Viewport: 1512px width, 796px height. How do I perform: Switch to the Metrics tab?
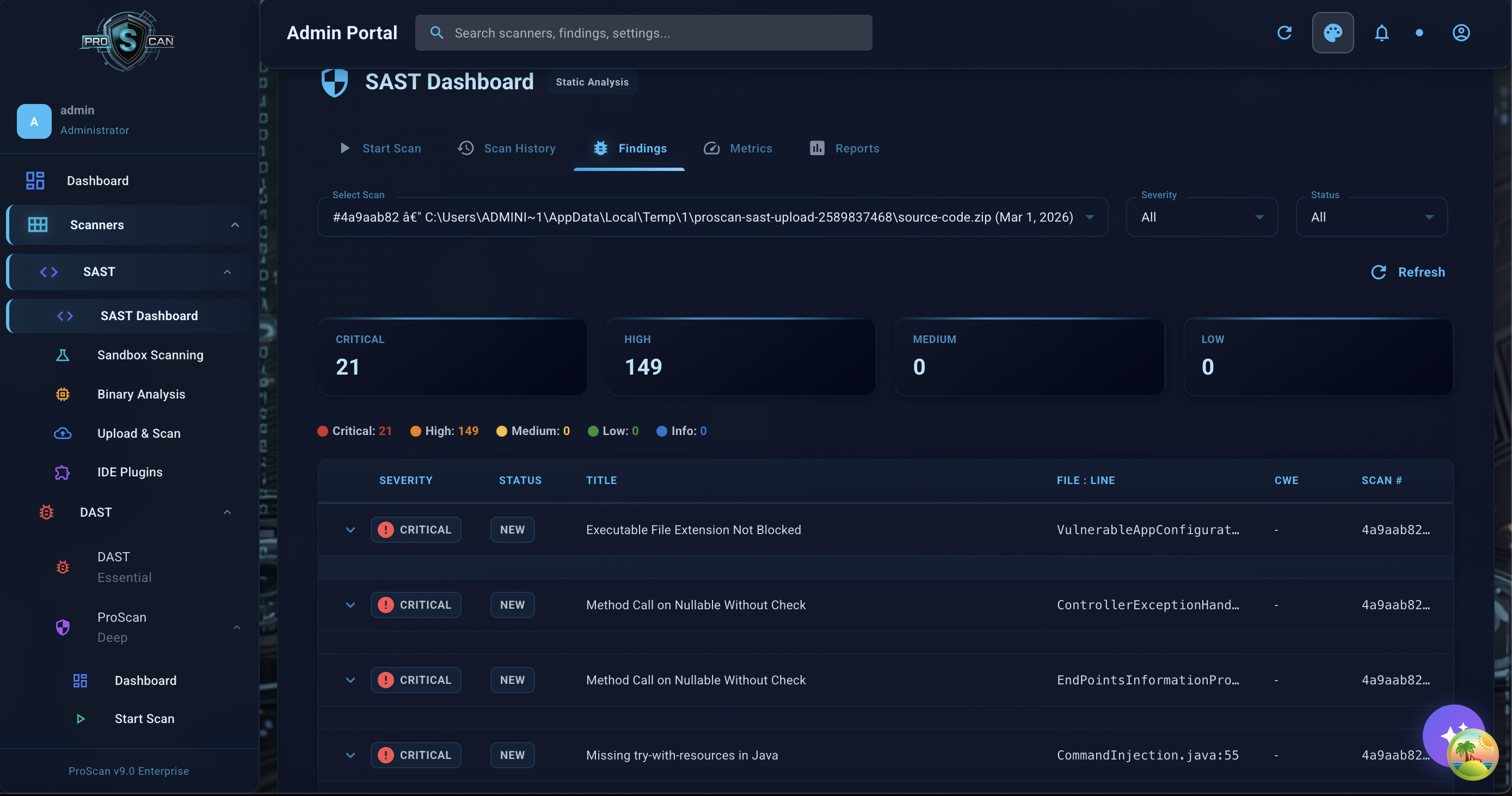pyautogui.click(x=738, y=149)
